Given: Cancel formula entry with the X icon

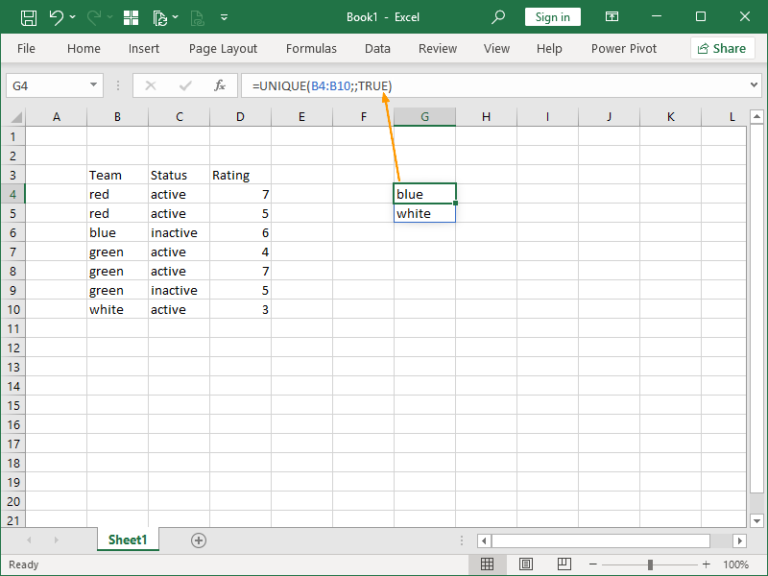Looking at the screenshot, I should click(151, 86).
